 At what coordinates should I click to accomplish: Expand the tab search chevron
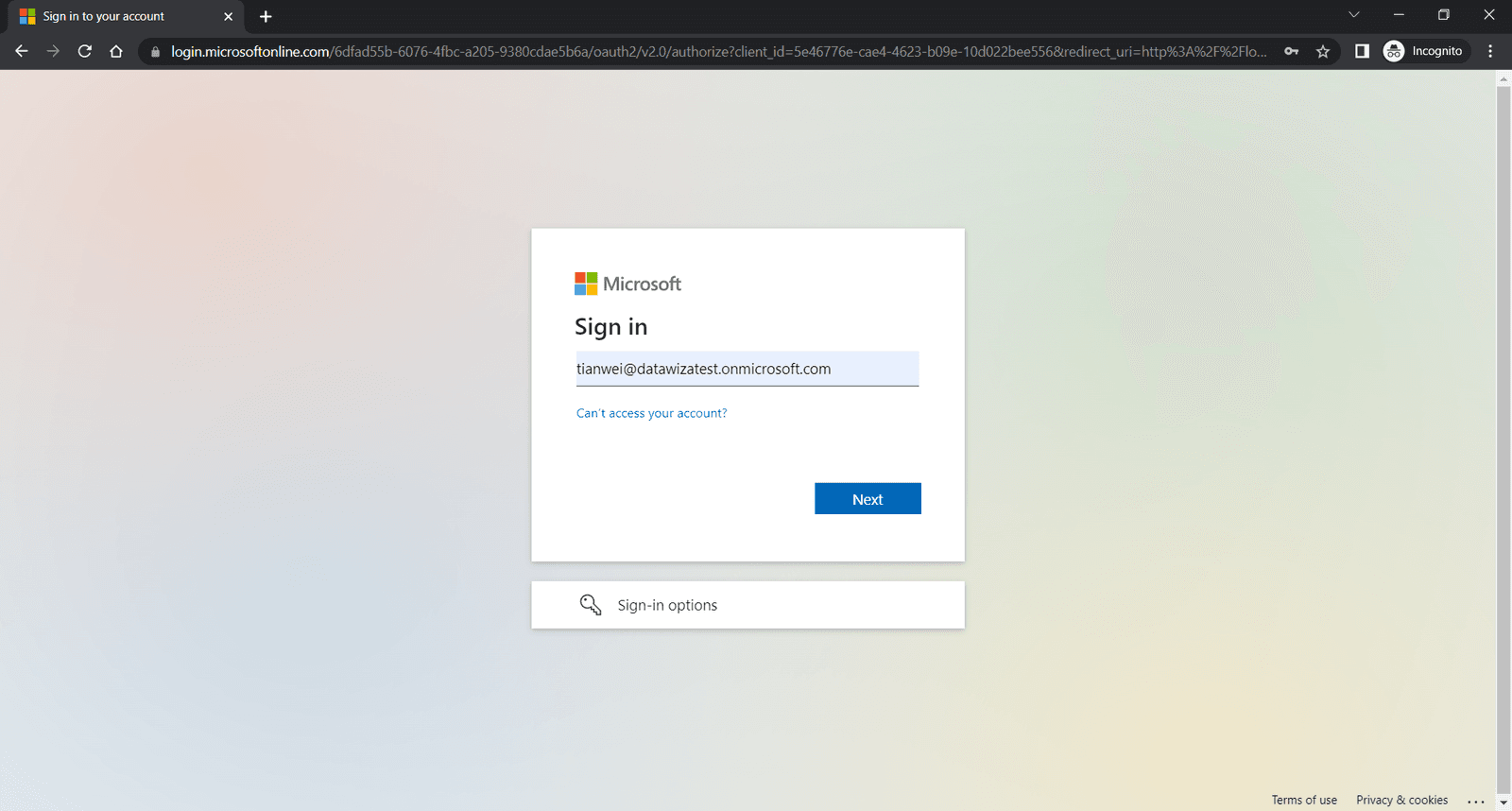click(1354, 15)
